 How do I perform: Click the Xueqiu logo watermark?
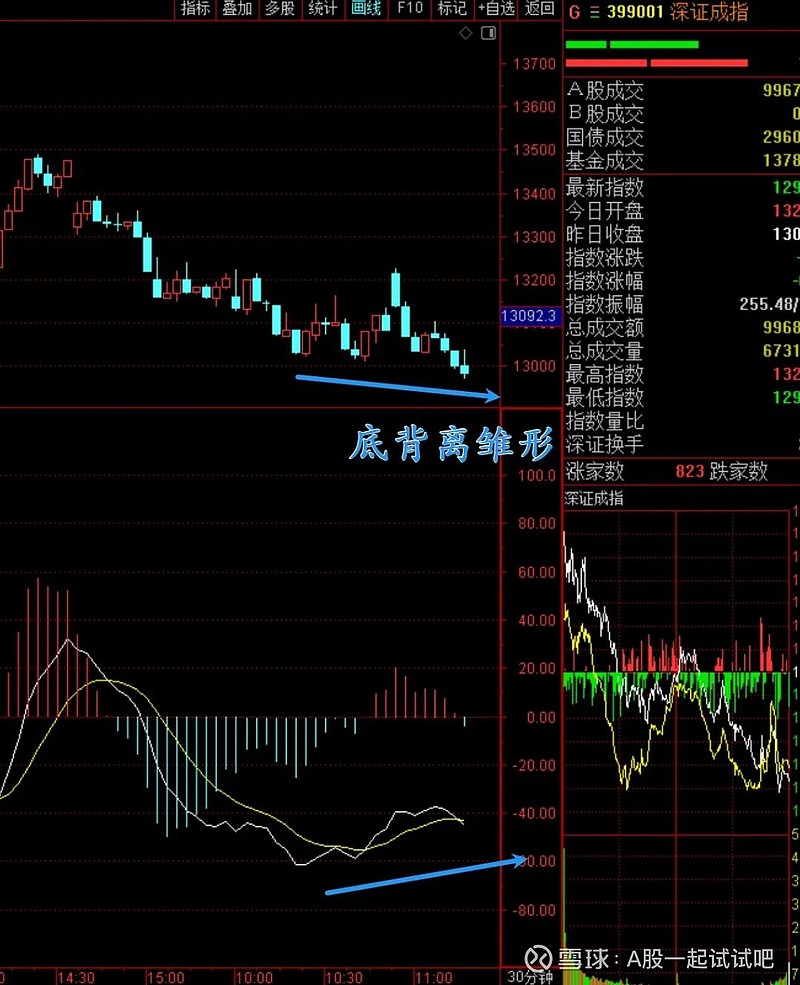(538, 957)
